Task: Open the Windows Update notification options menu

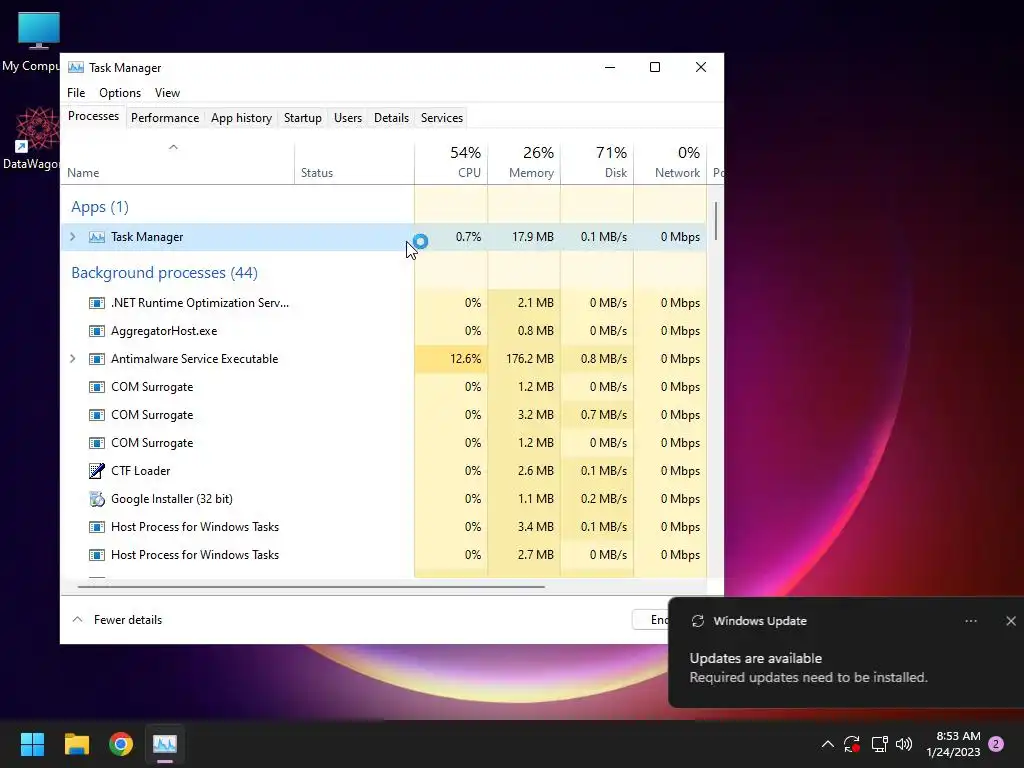Action: point(971,621)
